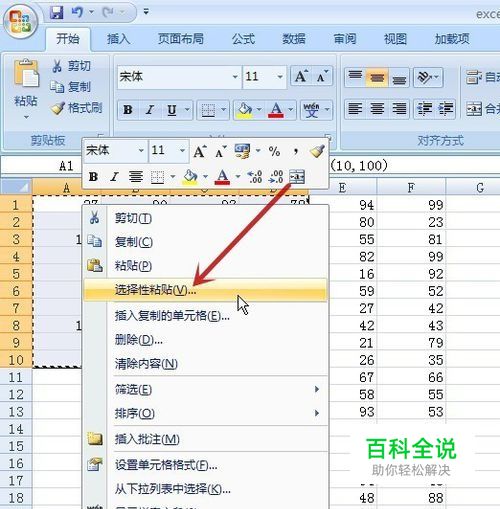Align text right in ribbon
Viewport: 500px width, 509px height.
[399, 109]
